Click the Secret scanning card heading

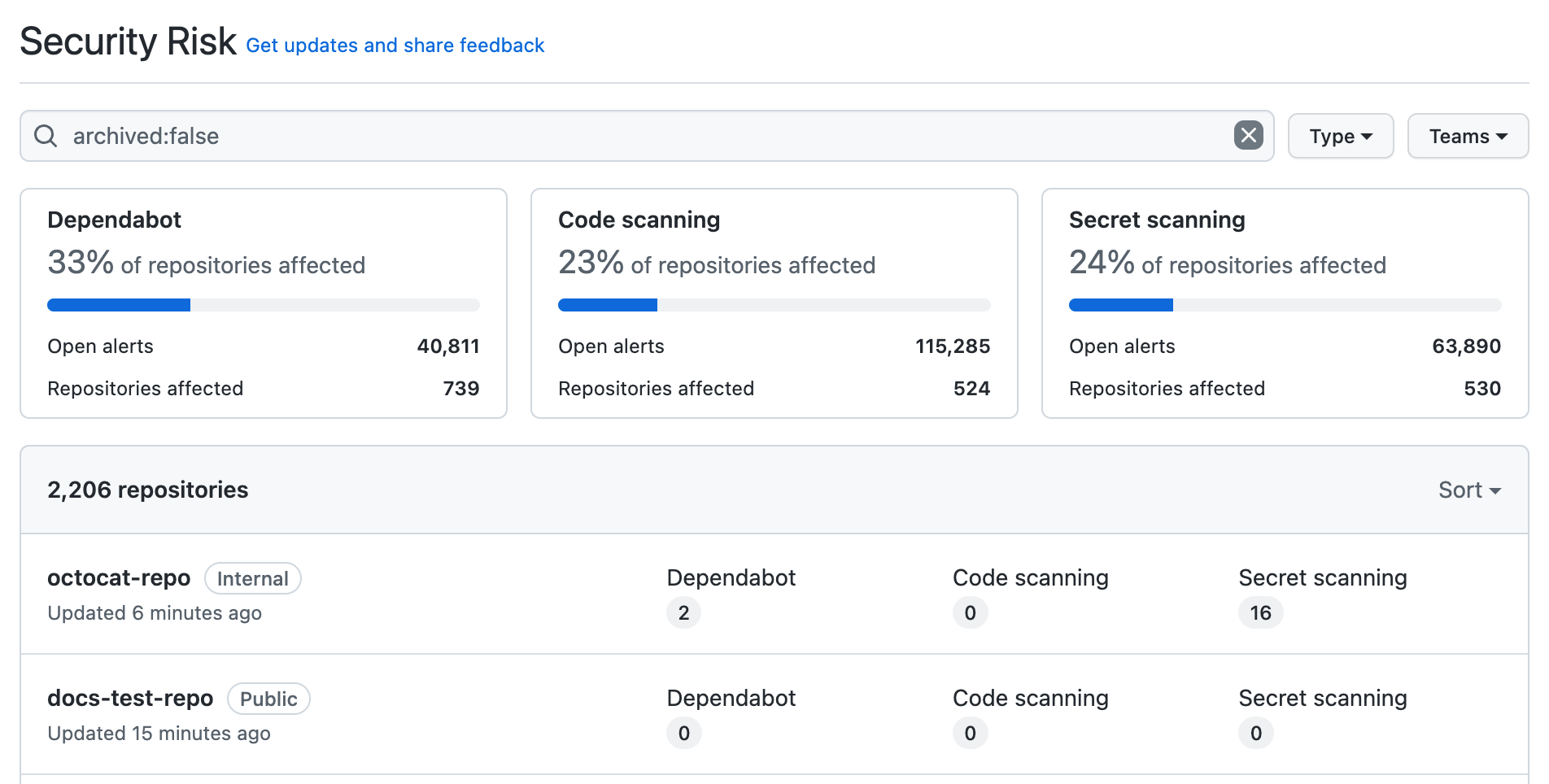pos(1157,220)
